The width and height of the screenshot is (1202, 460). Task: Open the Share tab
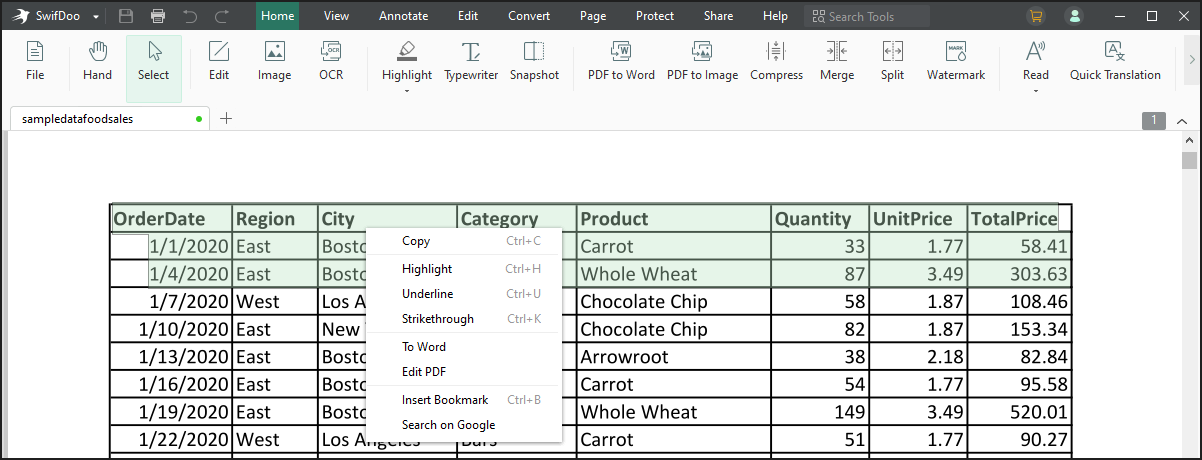[x=718, y=16]
